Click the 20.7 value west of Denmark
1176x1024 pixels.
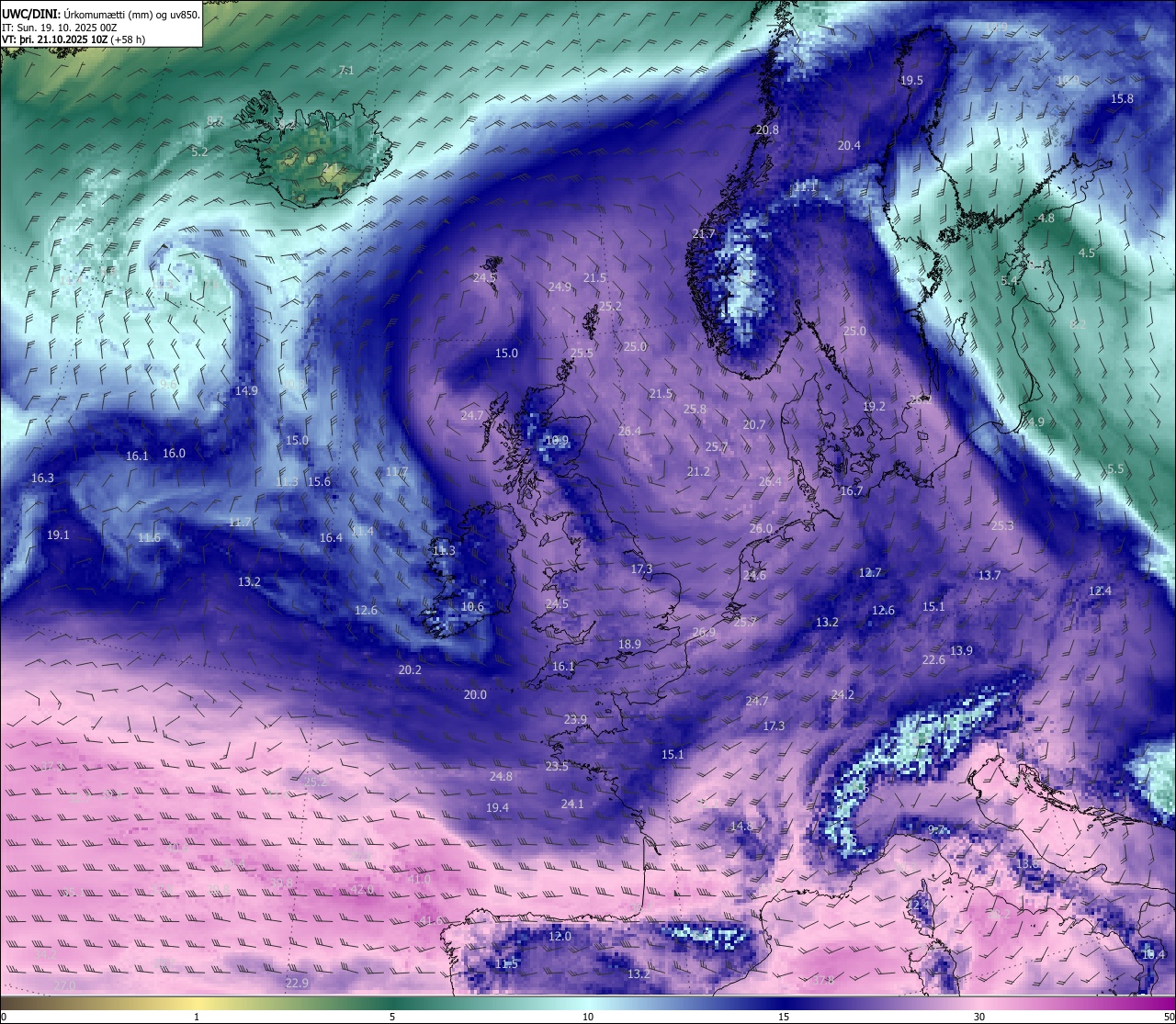click(753, 424)
